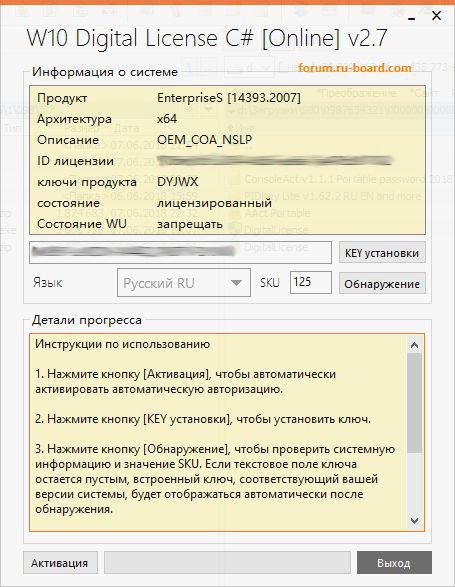Click the dropdown arrow beside Русский RU
455x587 pixels.
pyautogui.click(x=236, y=283)
